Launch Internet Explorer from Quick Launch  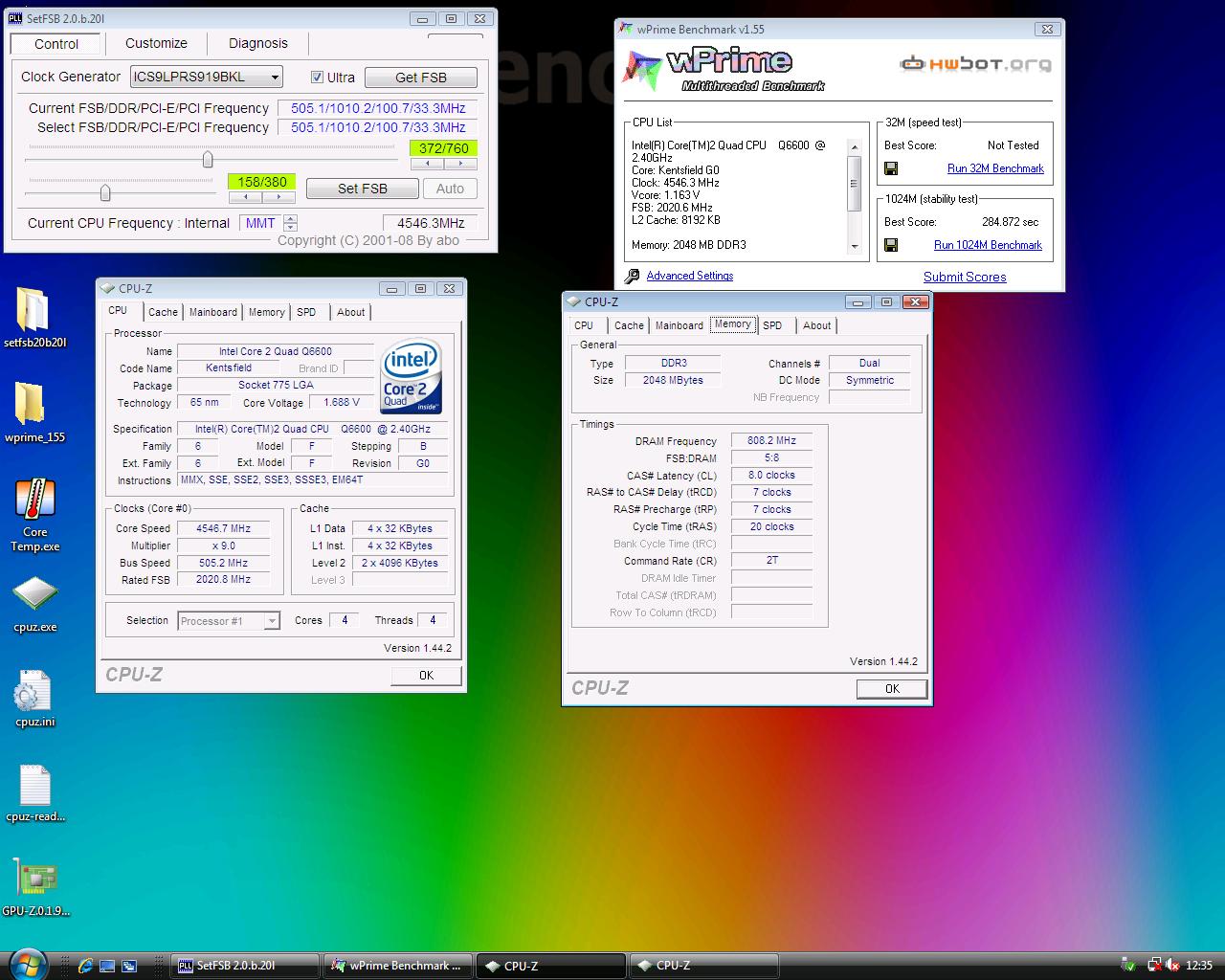(x=85, y=966)
